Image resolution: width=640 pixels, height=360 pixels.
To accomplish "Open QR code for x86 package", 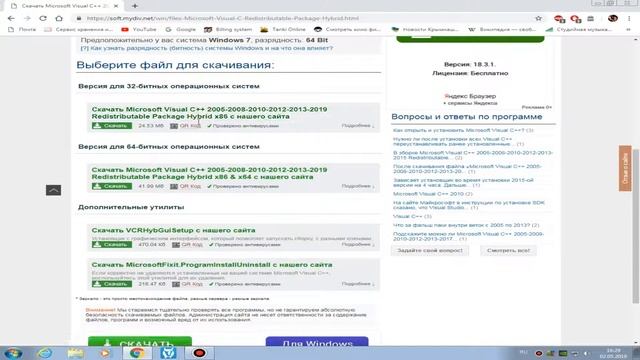I will click(x=185, y=126).
